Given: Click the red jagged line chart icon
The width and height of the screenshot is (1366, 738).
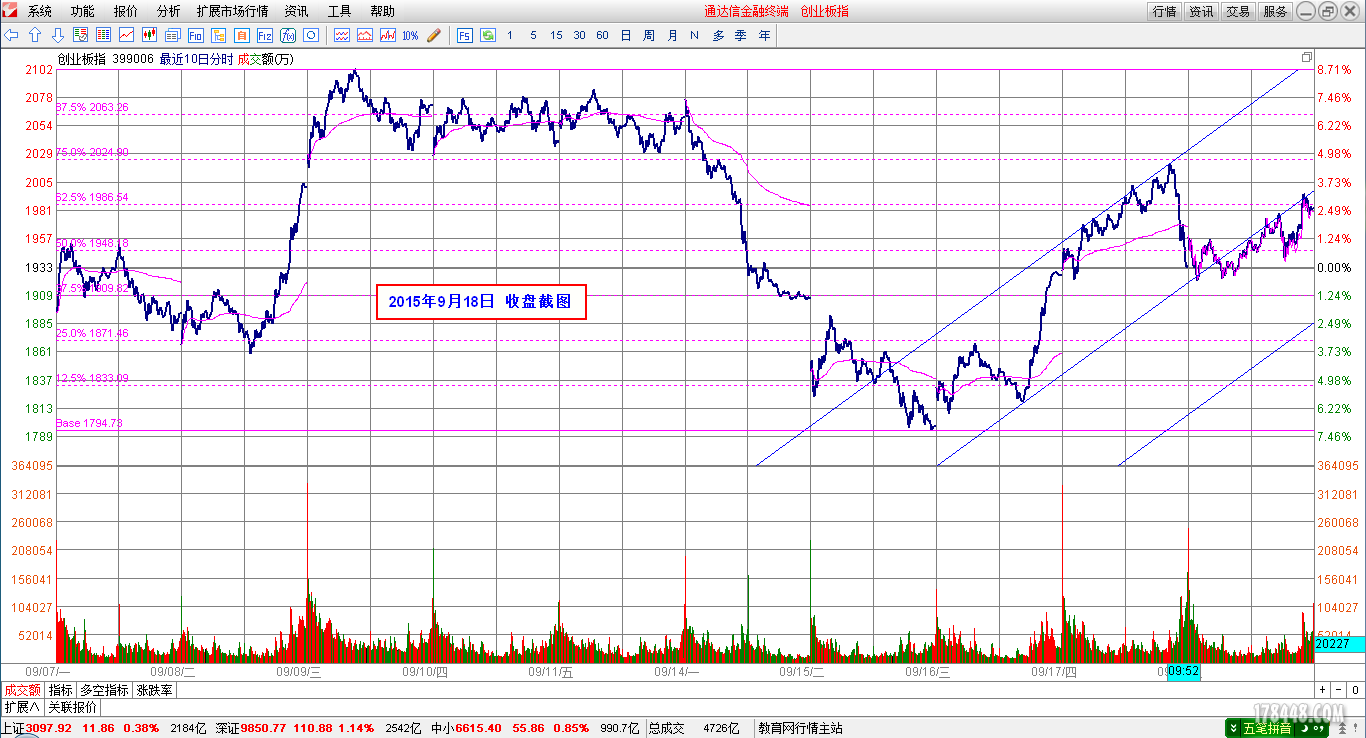Looking at the screenshot, I should (388, 35).
